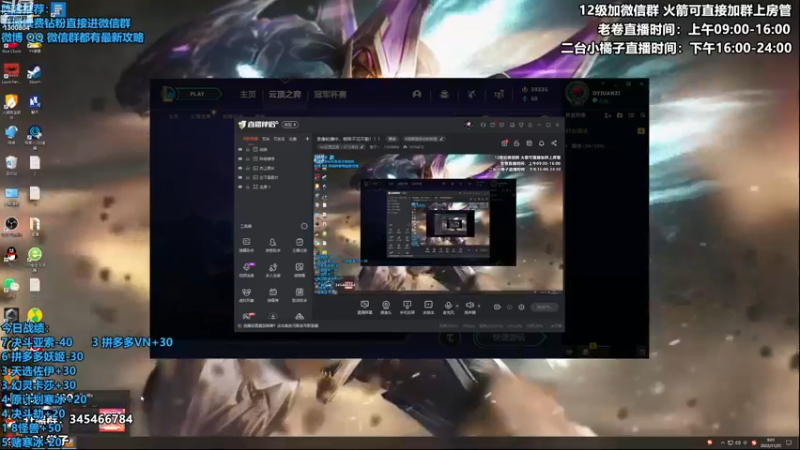Open the LoL profile icon in navigation
This screenshot has width=800, height=450.
click(417, 94)
